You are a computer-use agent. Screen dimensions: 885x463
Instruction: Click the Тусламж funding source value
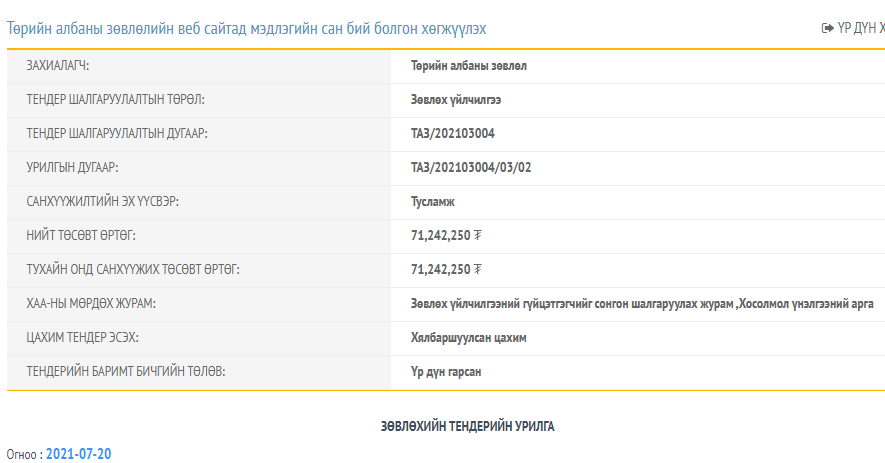pyautogui.click(x=432, y=202)
